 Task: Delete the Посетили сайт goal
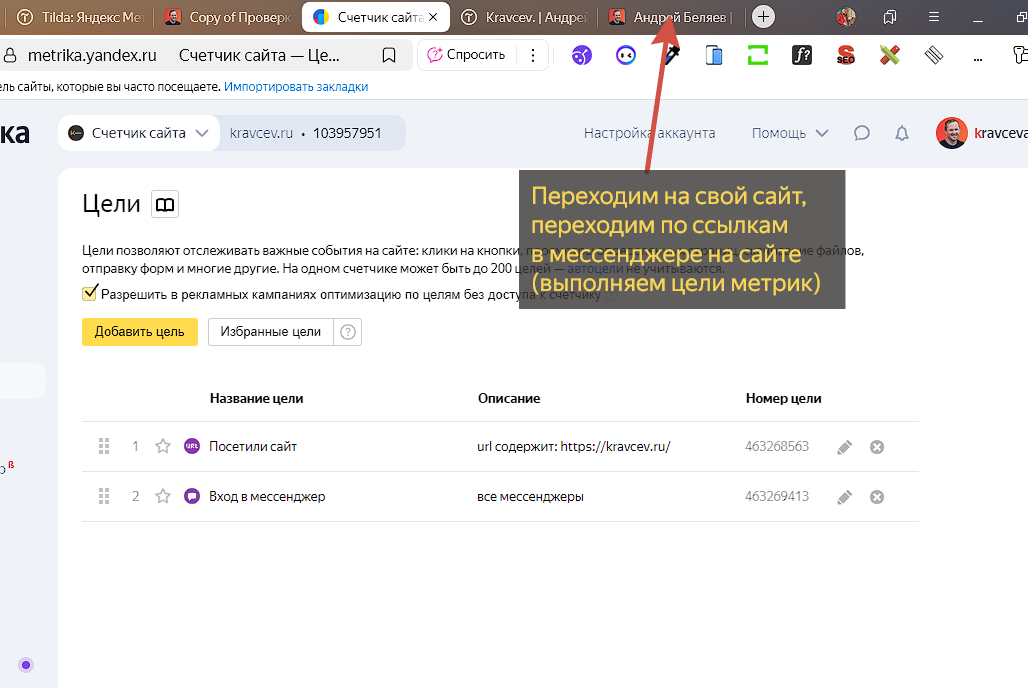coord(877,447)
